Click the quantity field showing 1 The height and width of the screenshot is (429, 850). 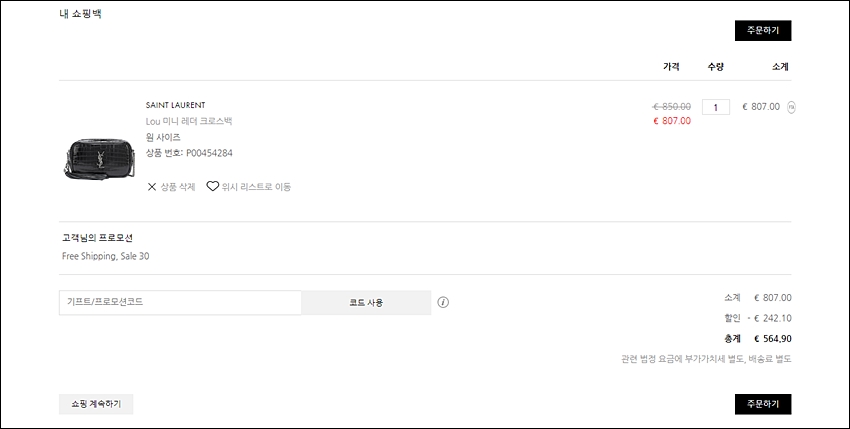(716, 107)
